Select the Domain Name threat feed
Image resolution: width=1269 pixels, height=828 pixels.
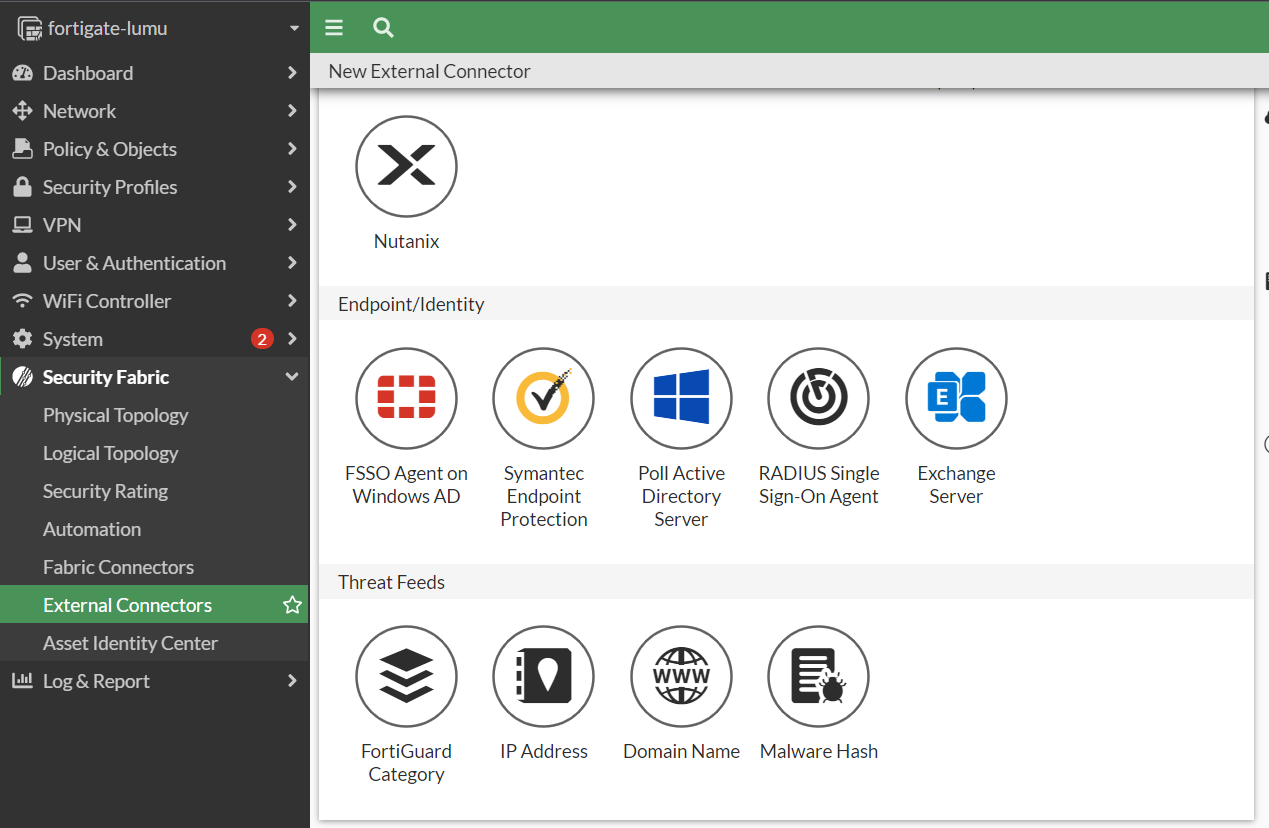(x=681, y=676)
